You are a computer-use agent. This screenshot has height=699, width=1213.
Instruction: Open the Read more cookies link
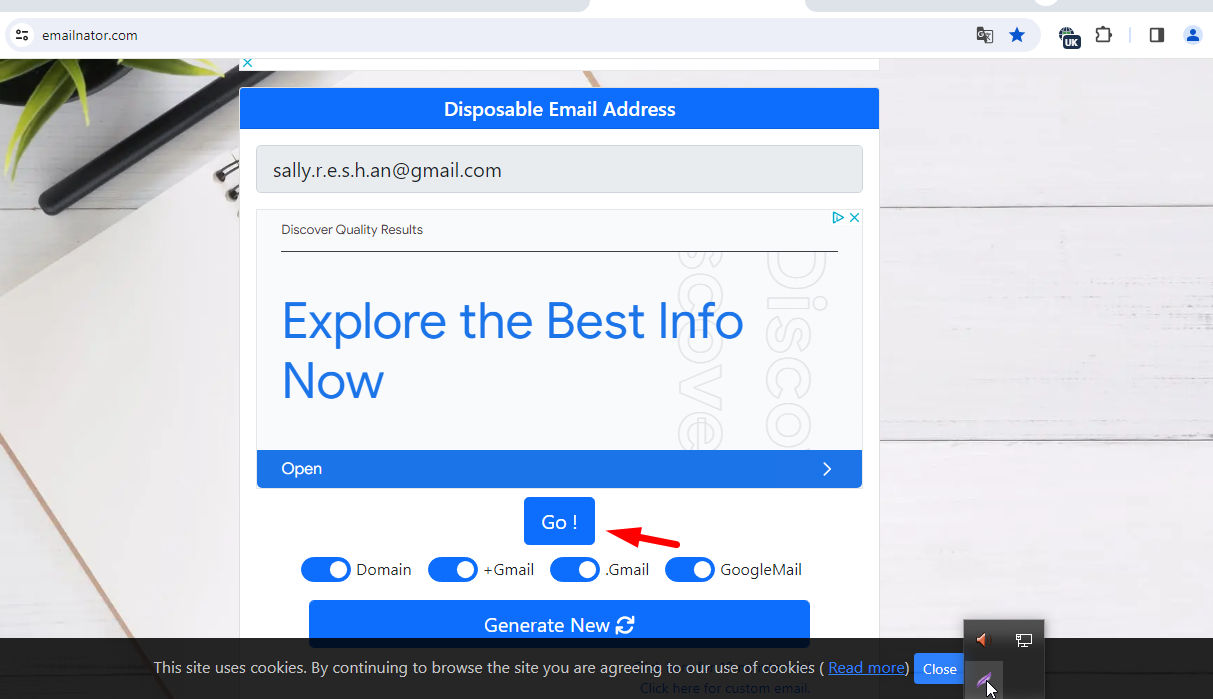coord(866,667)
